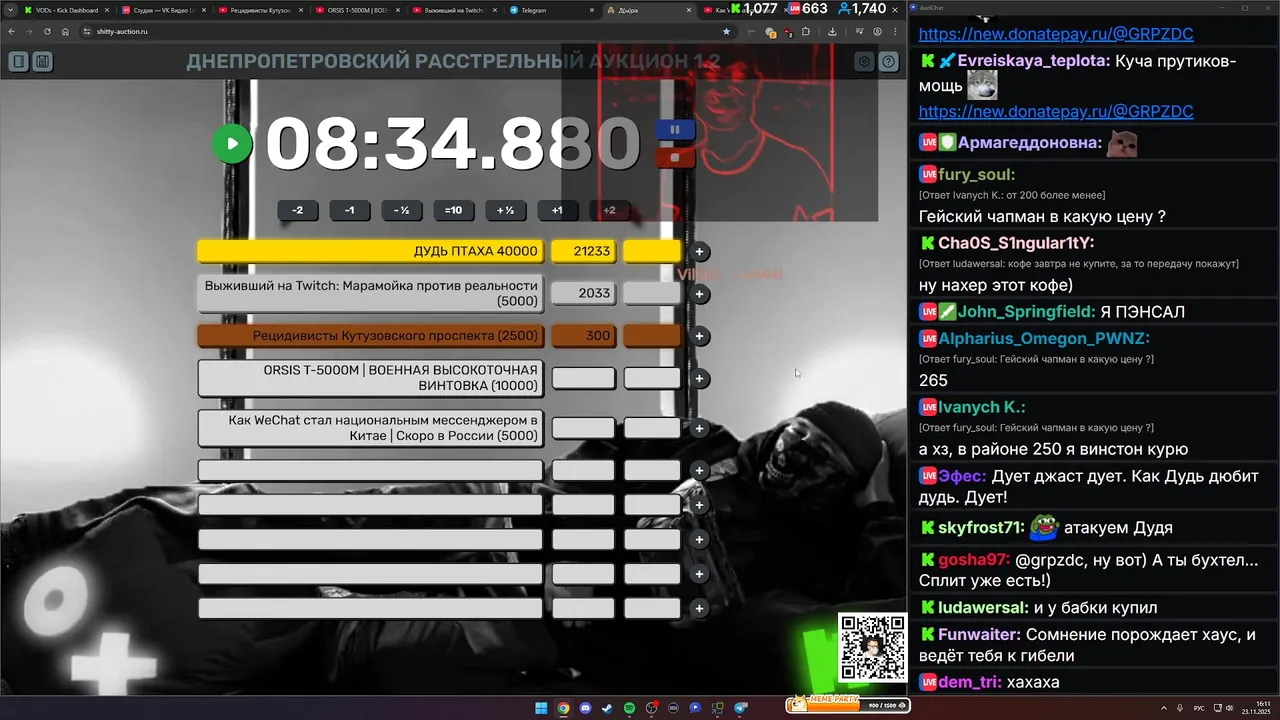This screenshot has width=1280, height=720.
Task: Start the auction timer with the green play button
Action: coord(232,143)
